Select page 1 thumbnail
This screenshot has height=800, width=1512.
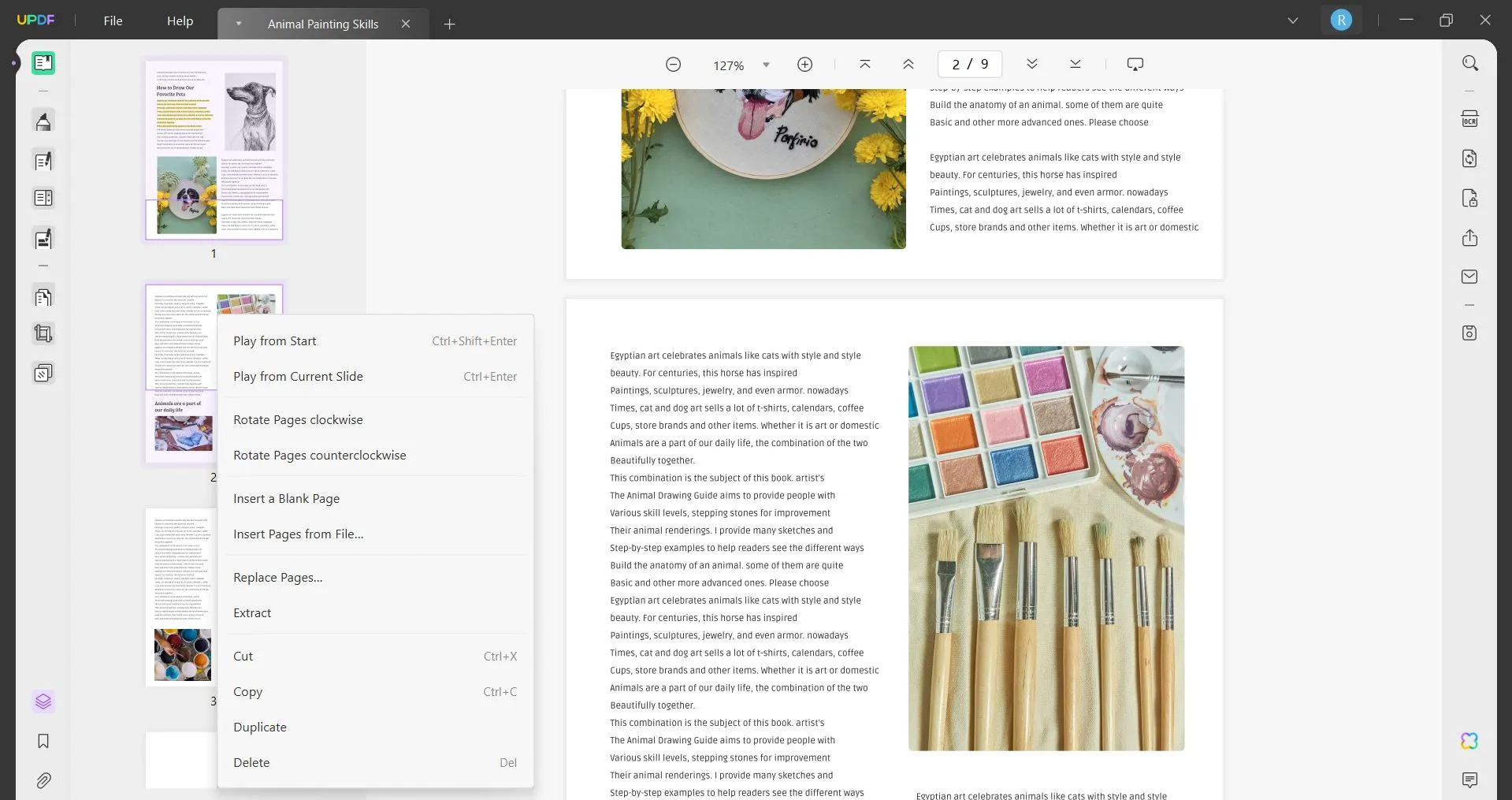point(214,150)
